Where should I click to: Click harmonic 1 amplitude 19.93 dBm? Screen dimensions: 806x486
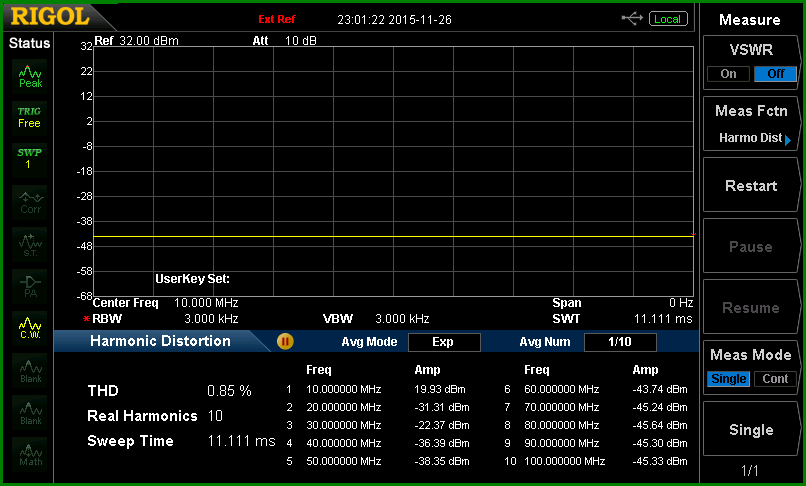[x=439, y=389]
